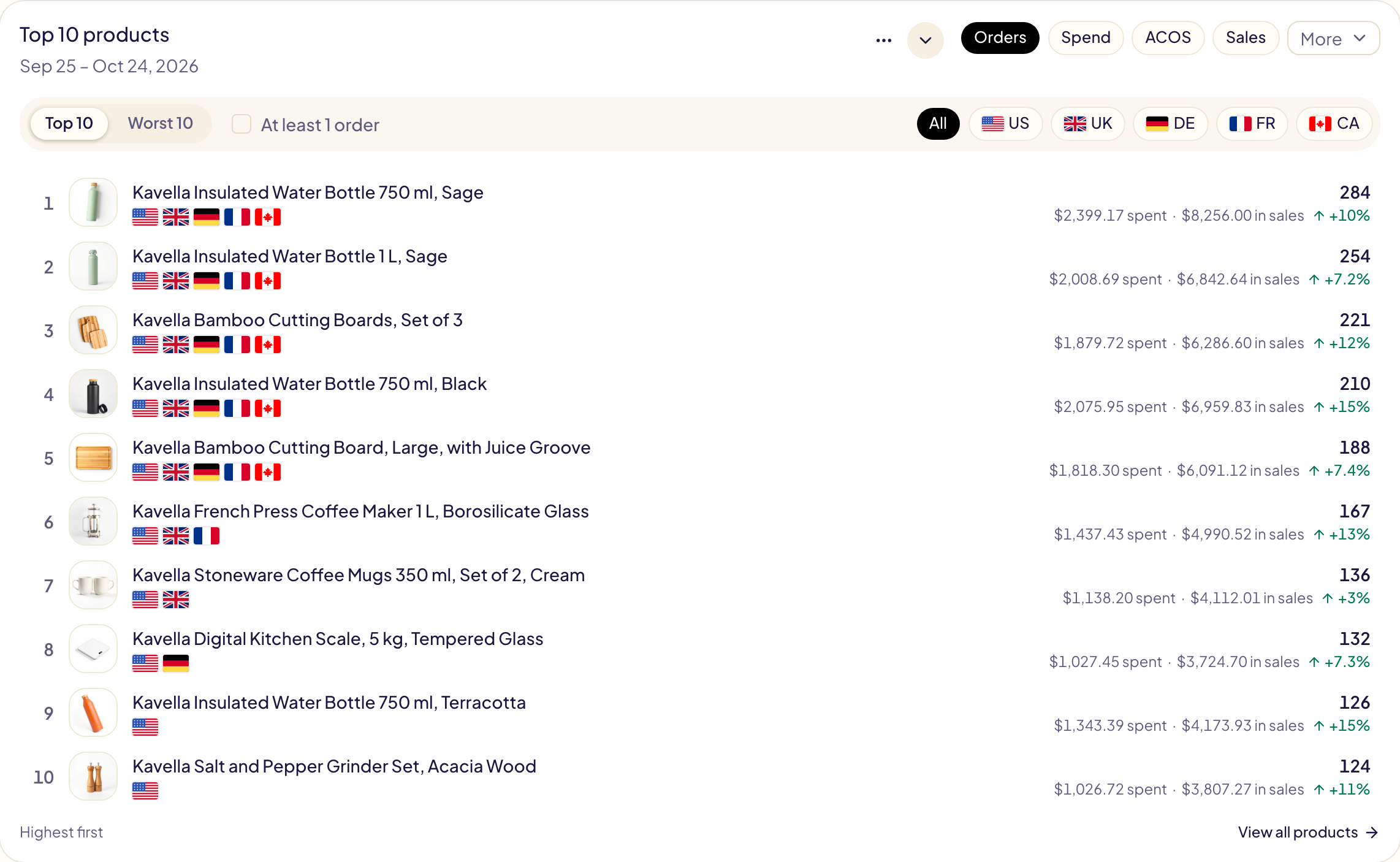
Task: Click the Black 750 ml bottle thumbnail
Action: click(93, 394)
